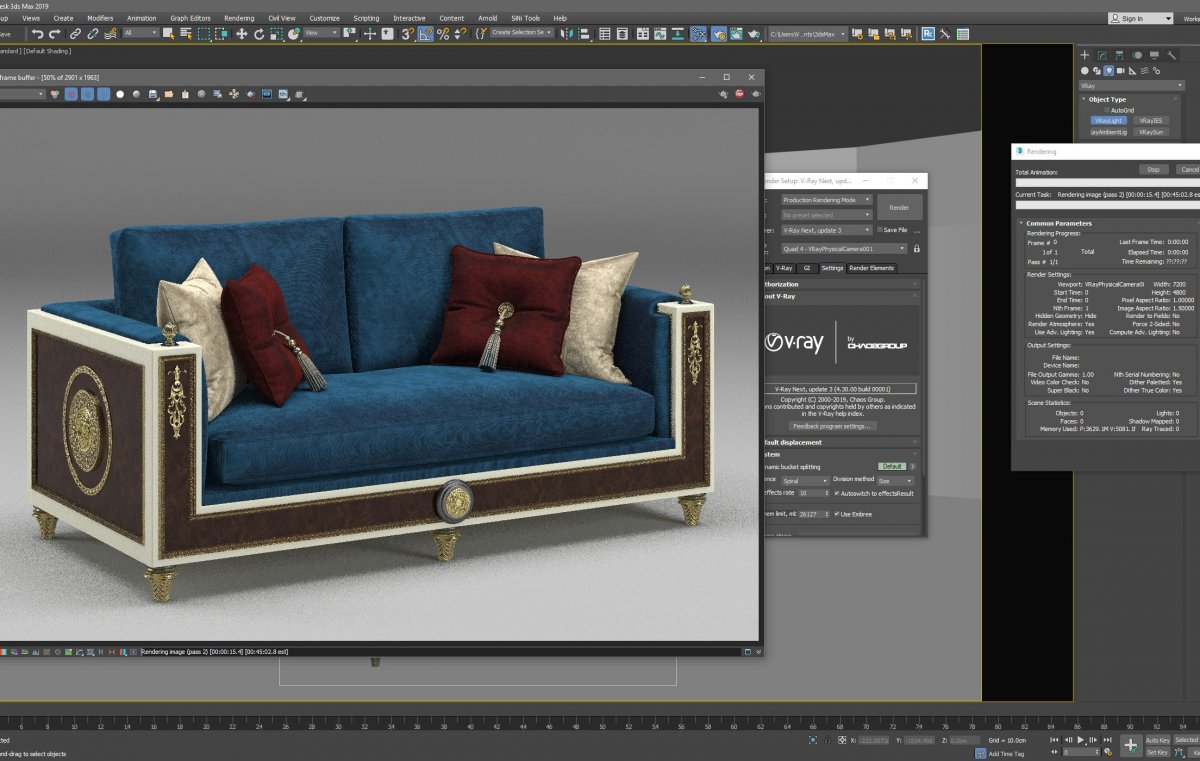Open the View reference coordinate dropdown

click(x=320, y=33)
